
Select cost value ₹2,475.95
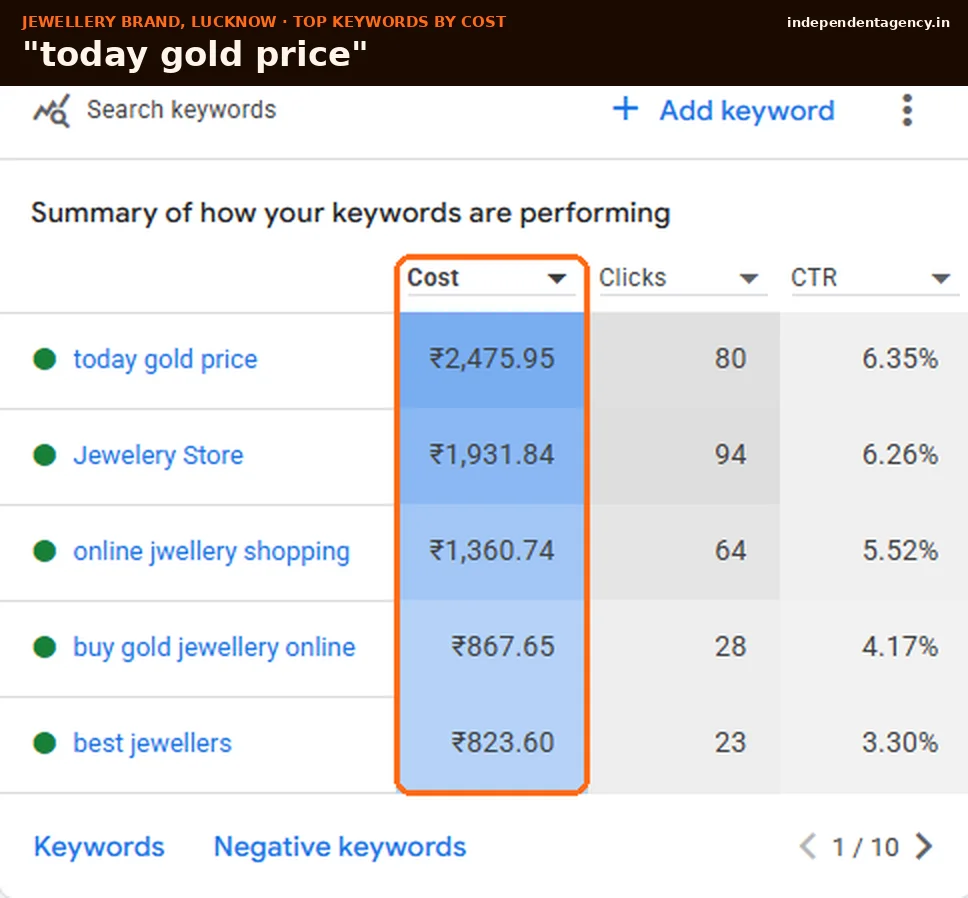[x=492, y=359]
